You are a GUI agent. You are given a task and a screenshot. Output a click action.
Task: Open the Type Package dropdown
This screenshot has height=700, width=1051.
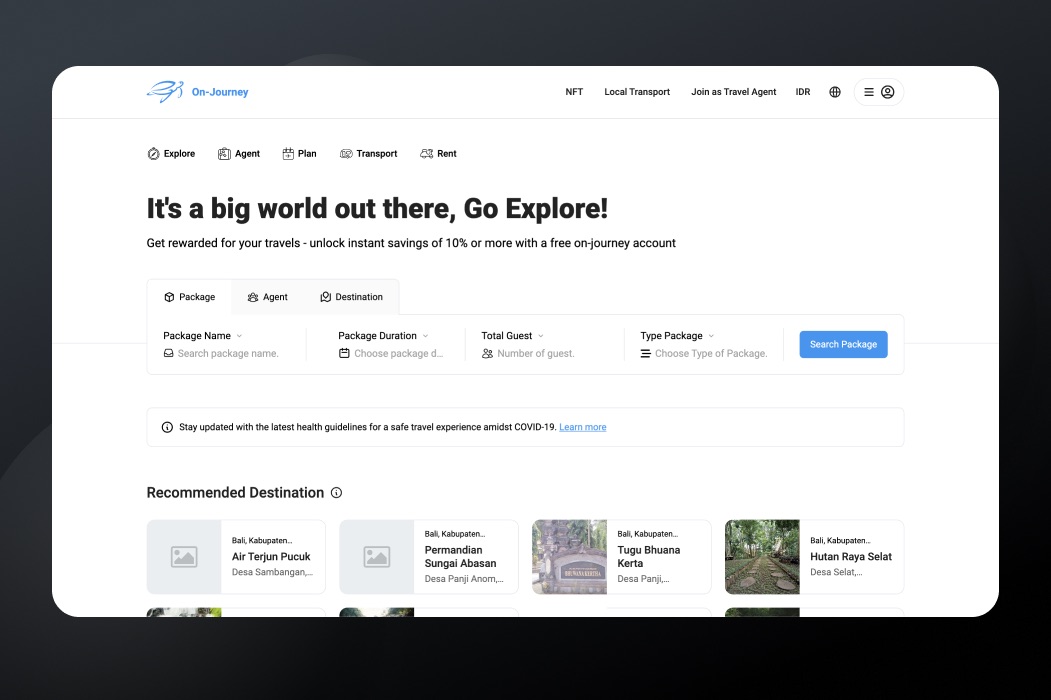[x=711, y=336]
